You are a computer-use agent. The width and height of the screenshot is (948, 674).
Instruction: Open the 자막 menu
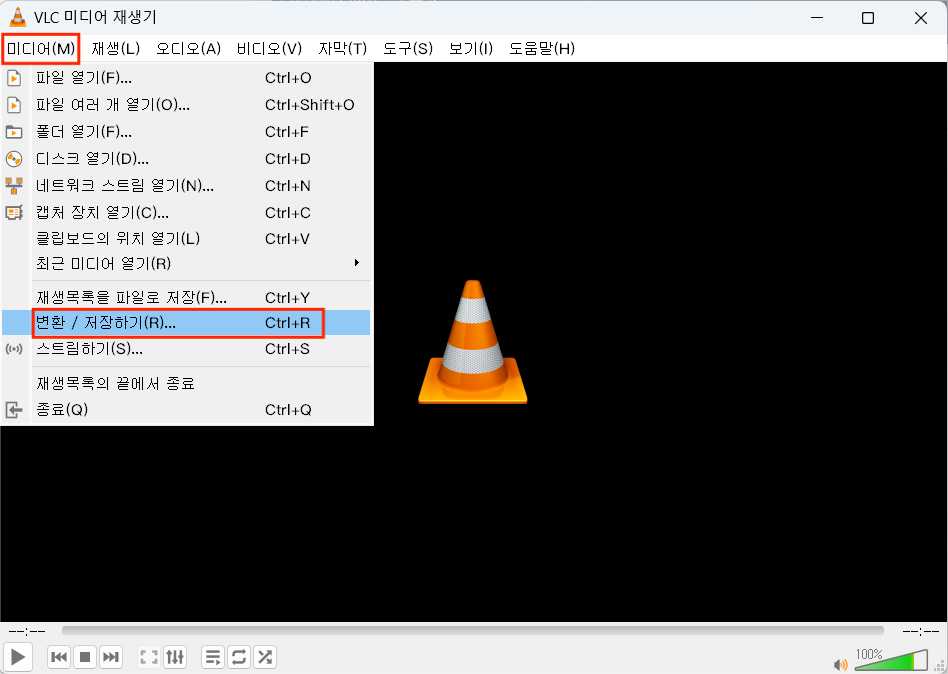coord(342,47)
